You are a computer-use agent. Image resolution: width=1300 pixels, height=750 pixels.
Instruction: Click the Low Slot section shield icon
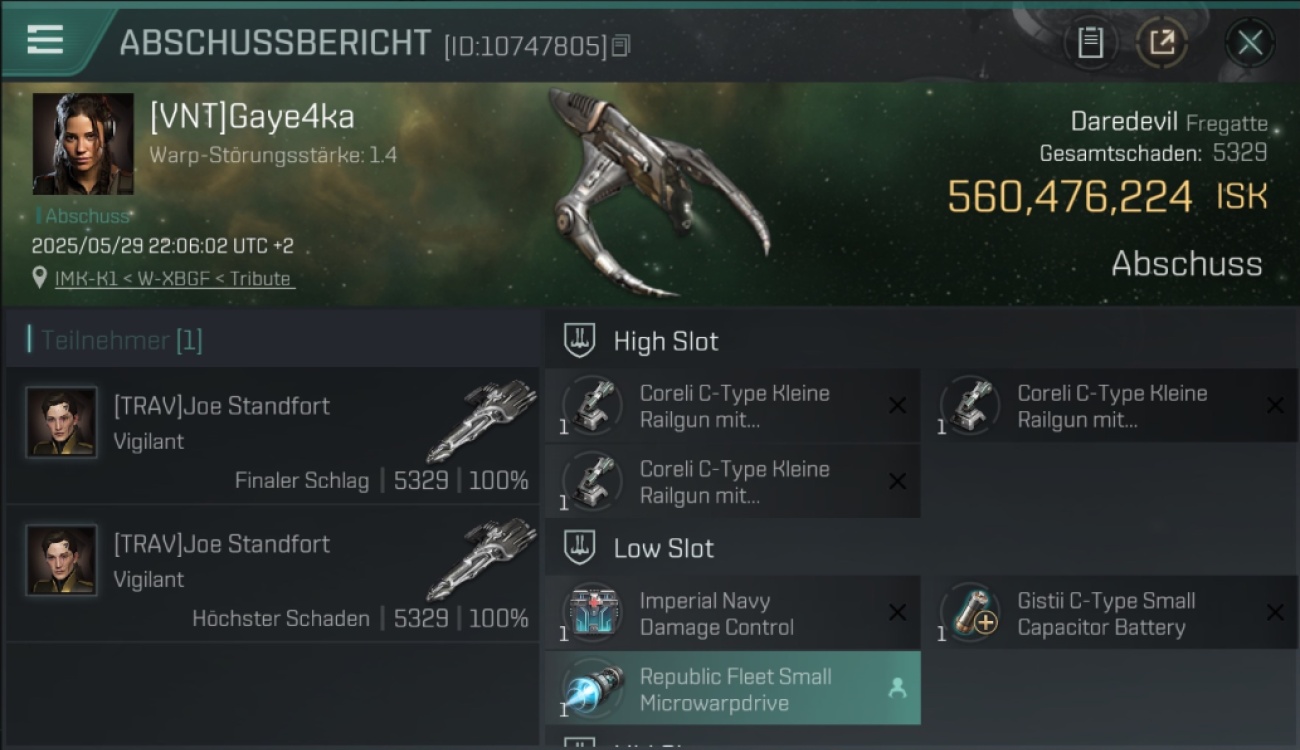pyautogui.click(x=580, y=547)
